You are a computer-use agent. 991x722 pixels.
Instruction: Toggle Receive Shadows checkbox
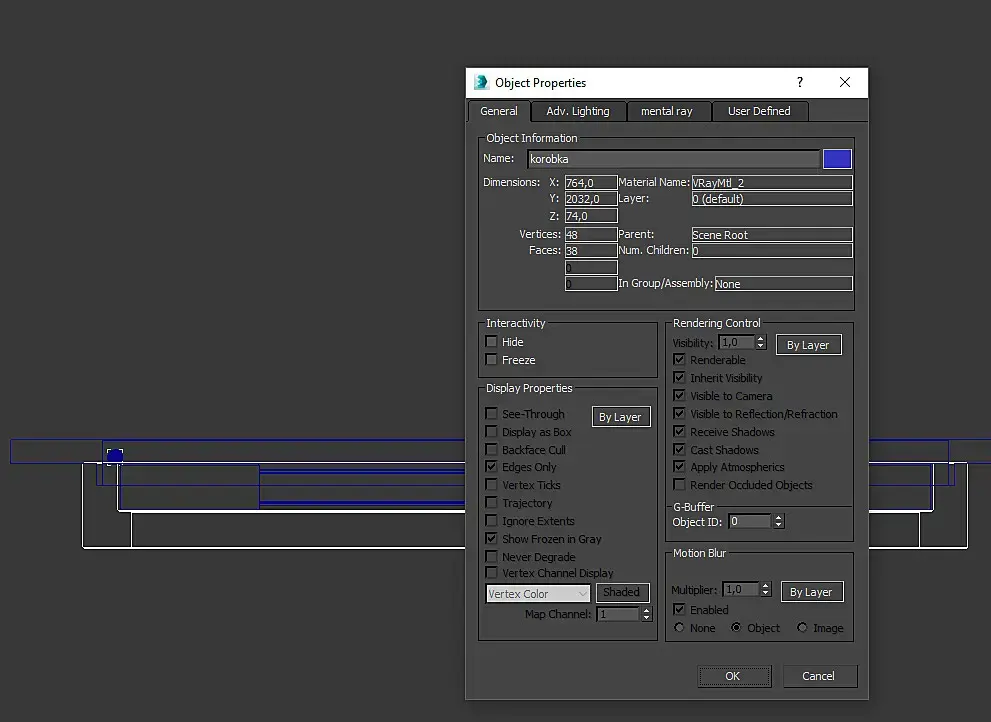679,432
